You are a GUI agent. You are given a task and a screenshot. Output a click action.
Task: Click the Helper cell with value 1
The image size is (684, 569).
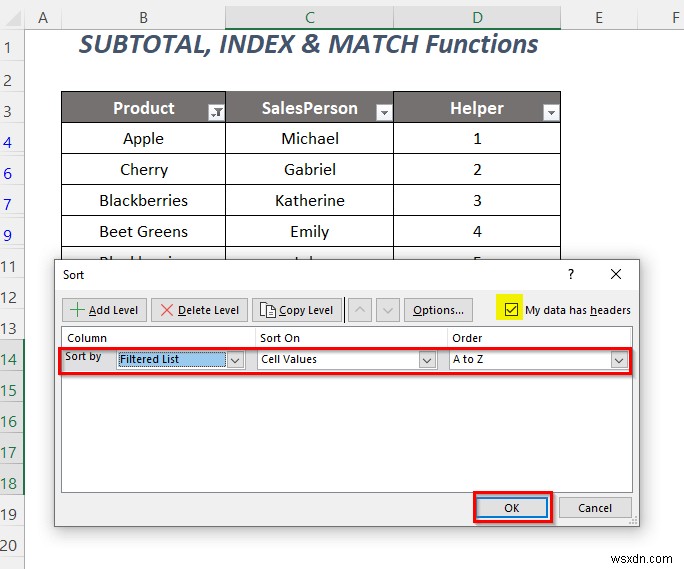477,138
